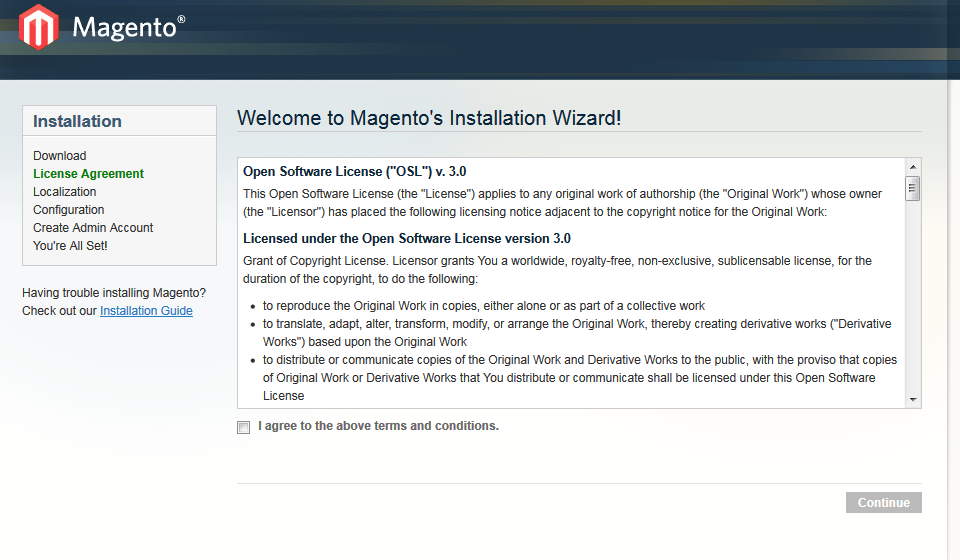960x560 pixels.
Task: Click the Continue button
Action: pyautogui.click(x=883, y=502)
